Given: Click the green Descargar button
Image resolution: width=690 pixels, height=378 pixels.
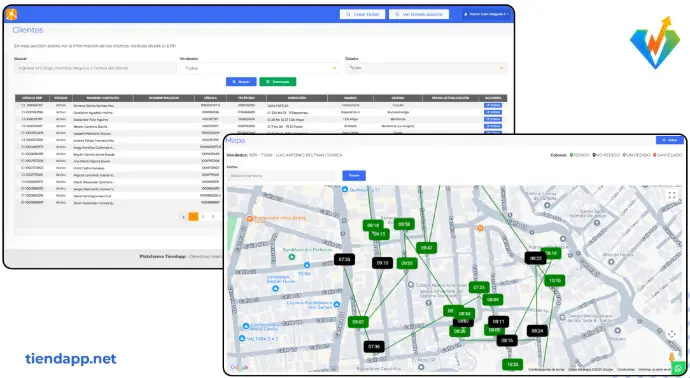Looking at the screenshot, I should tap(278, 82).
